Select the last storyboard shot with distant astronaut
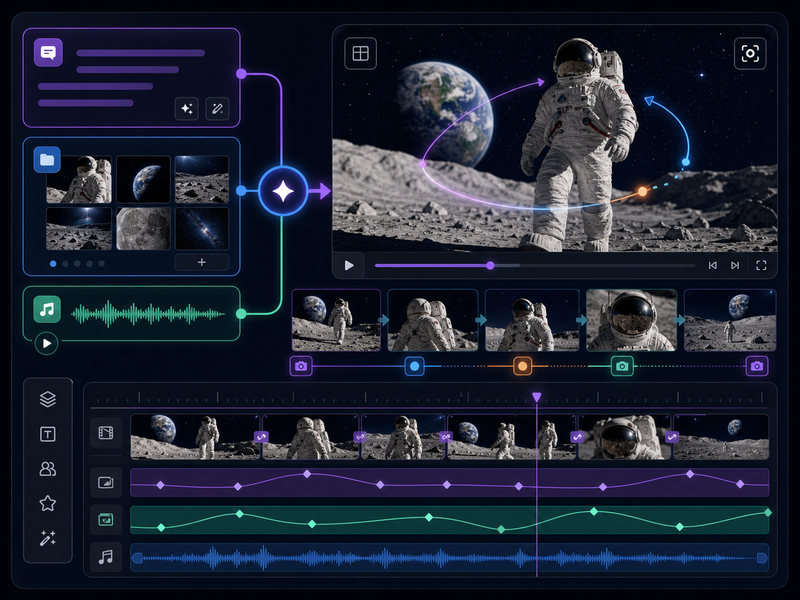Image resolution: width=800 pixels, height=600 pixels. [x=730, y=320]
